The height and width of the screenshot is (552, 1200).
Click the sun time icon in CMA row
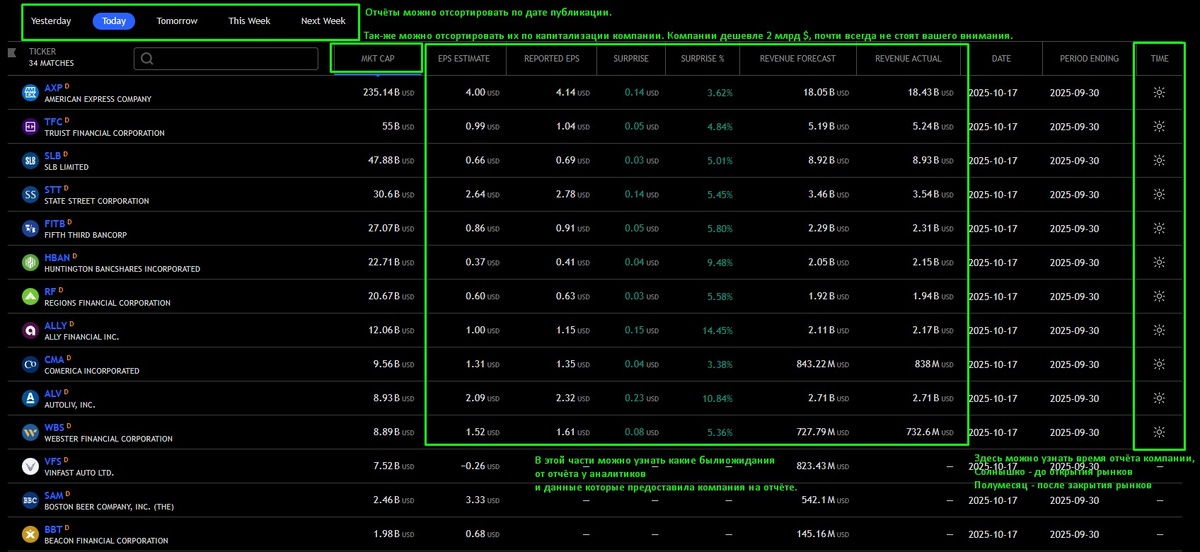1159,364
